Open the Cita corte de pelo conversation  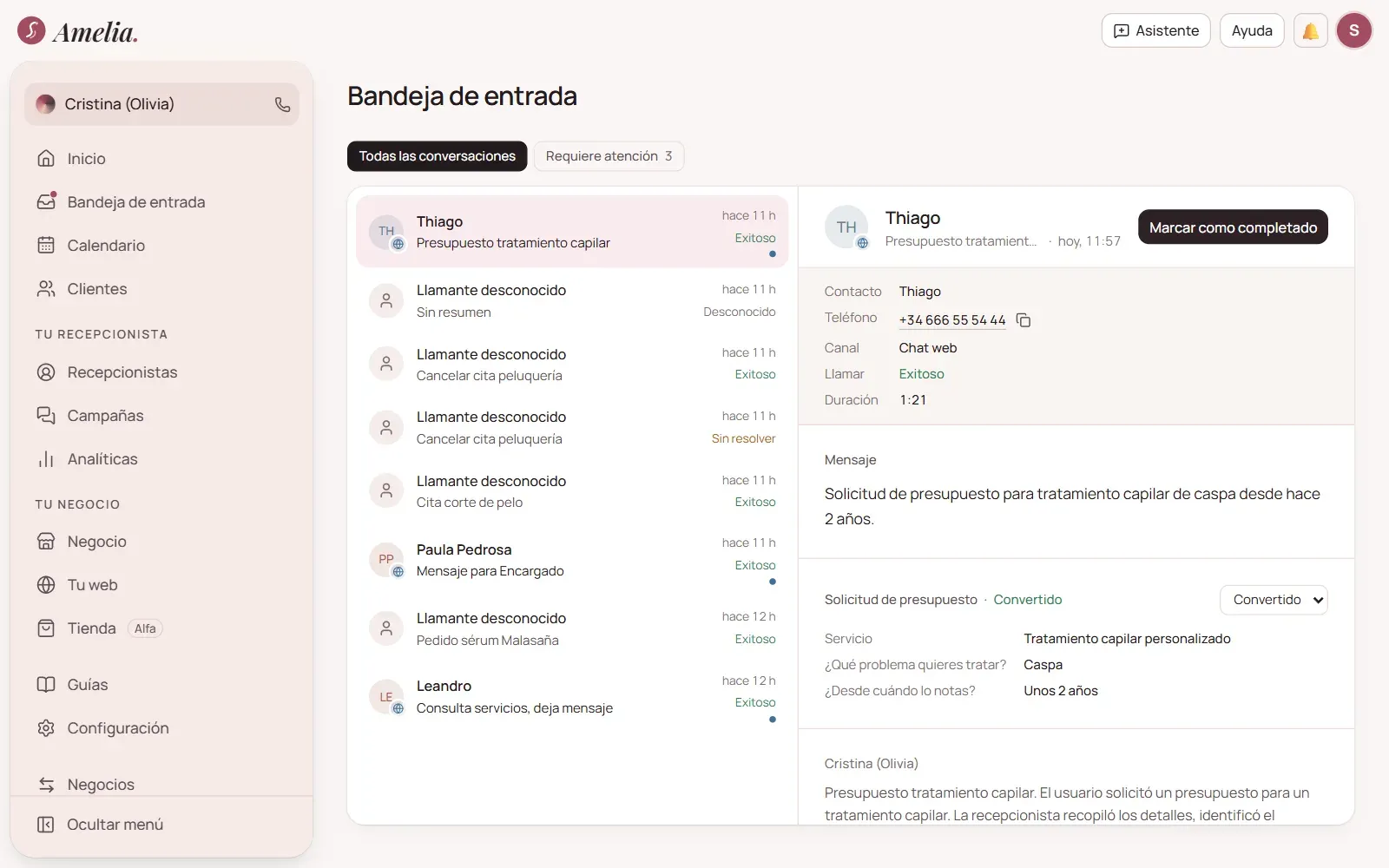pos(572,491)
